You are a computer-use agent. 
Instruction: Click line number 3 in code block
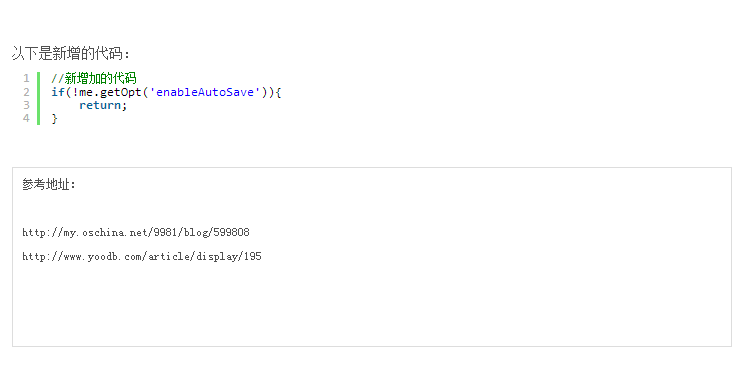tap(26, 105)
